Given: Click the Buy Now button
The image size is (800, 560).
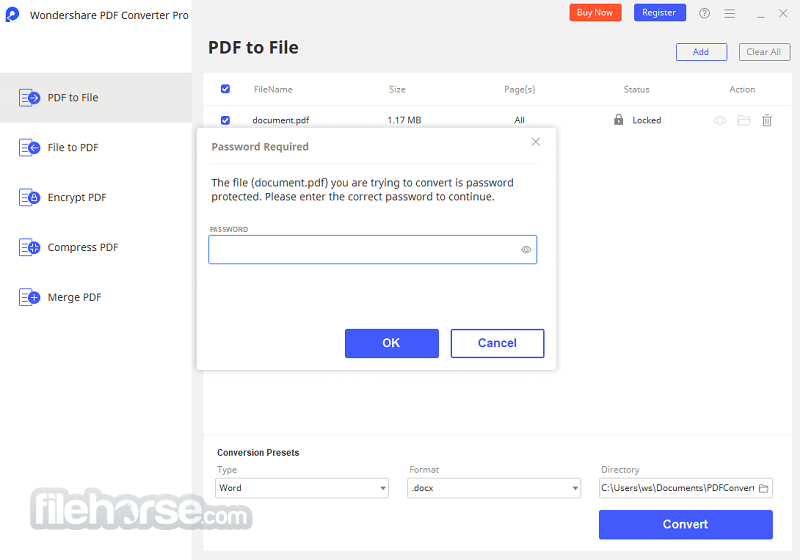Looking at the screenshot, I should click(595, 13).
